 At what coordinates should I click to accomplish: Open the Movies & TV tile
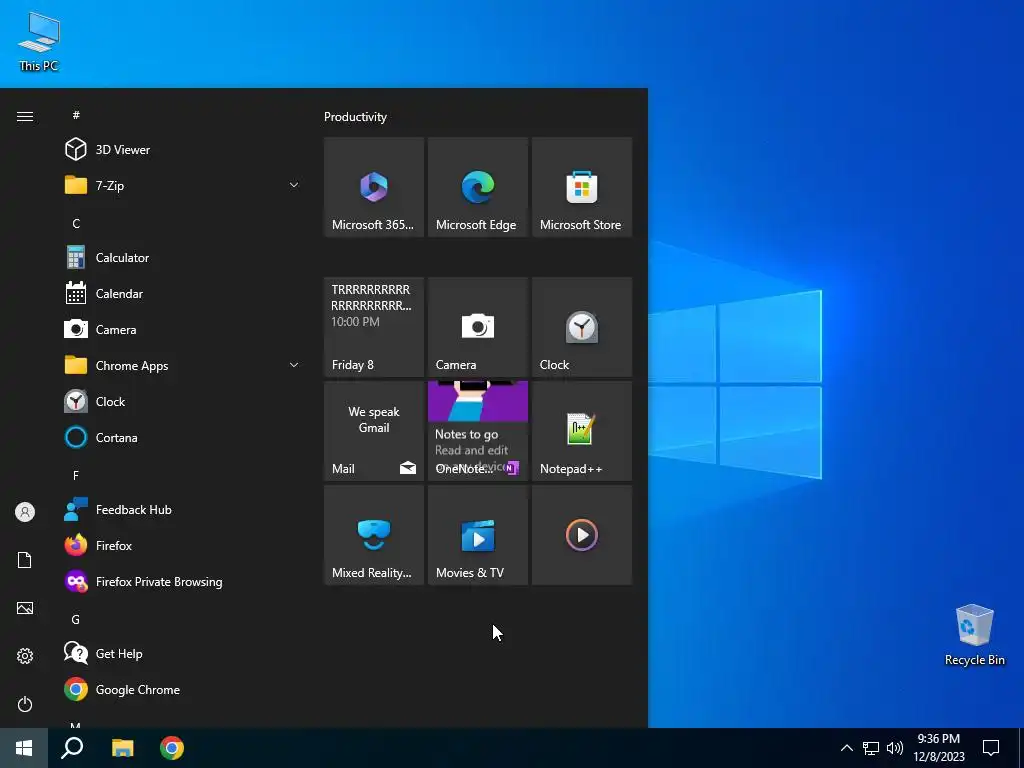(477, 535)
